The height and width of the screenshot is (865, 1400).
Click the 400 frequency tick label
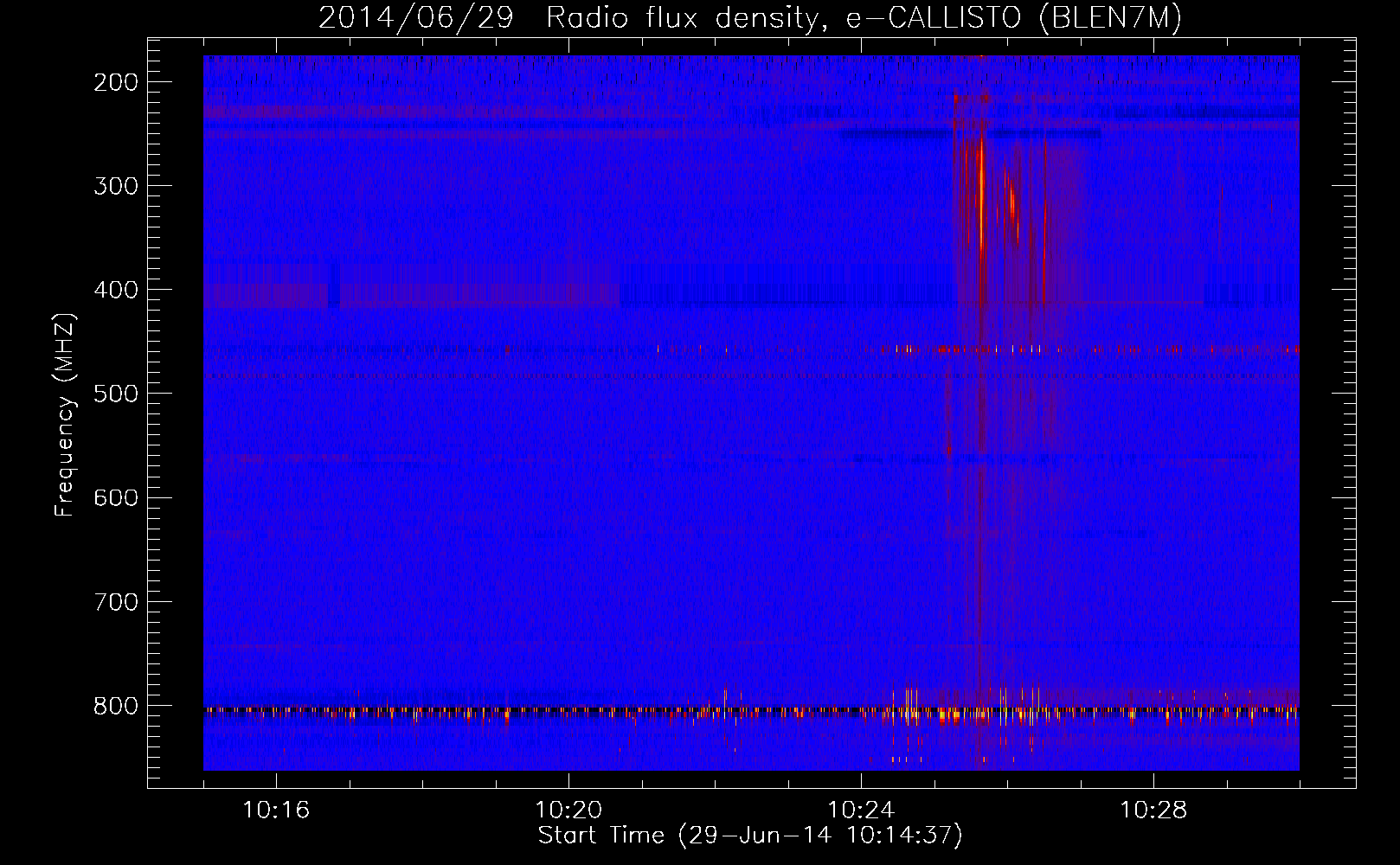click(116, 290)
